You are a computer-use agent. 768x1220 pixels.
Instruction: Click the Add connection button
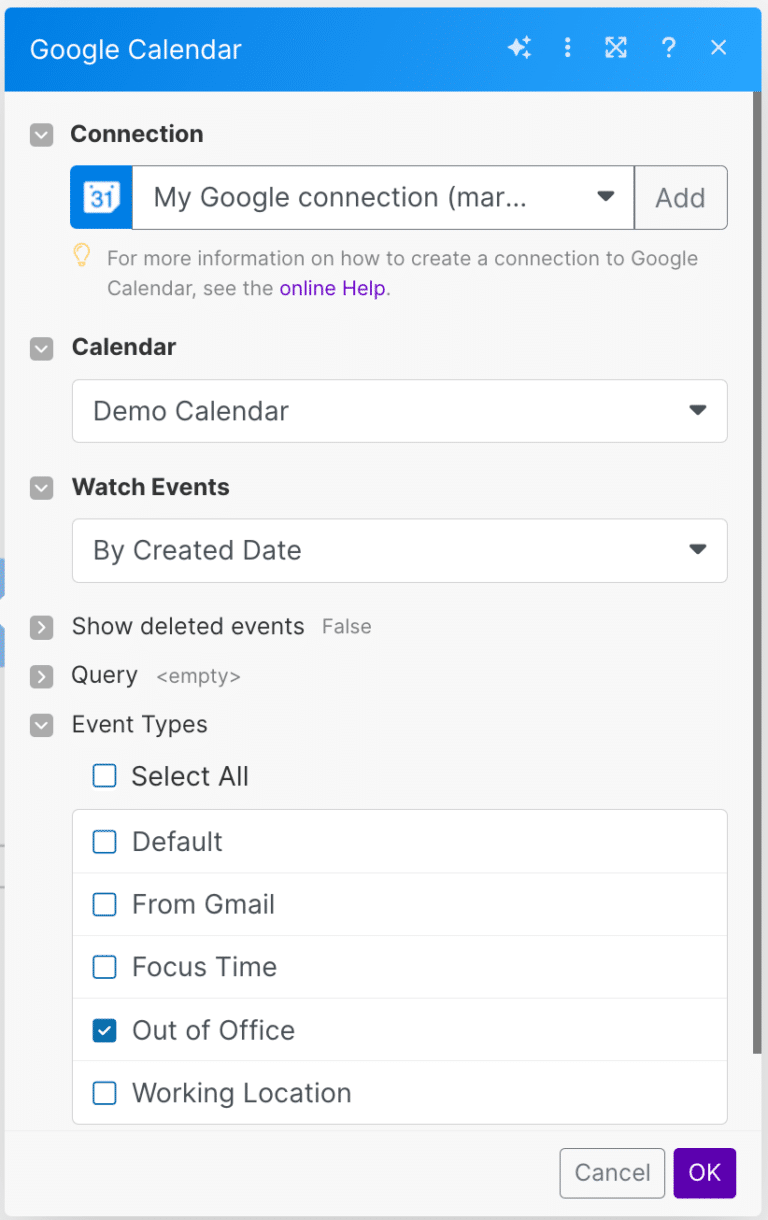pos(681,197)
